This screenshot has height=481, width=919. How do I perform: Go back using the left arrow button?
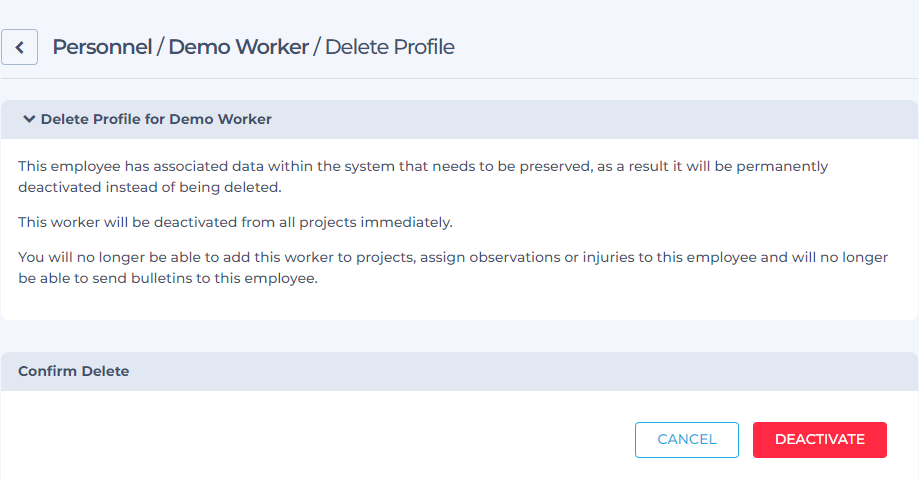coord(19,47)
